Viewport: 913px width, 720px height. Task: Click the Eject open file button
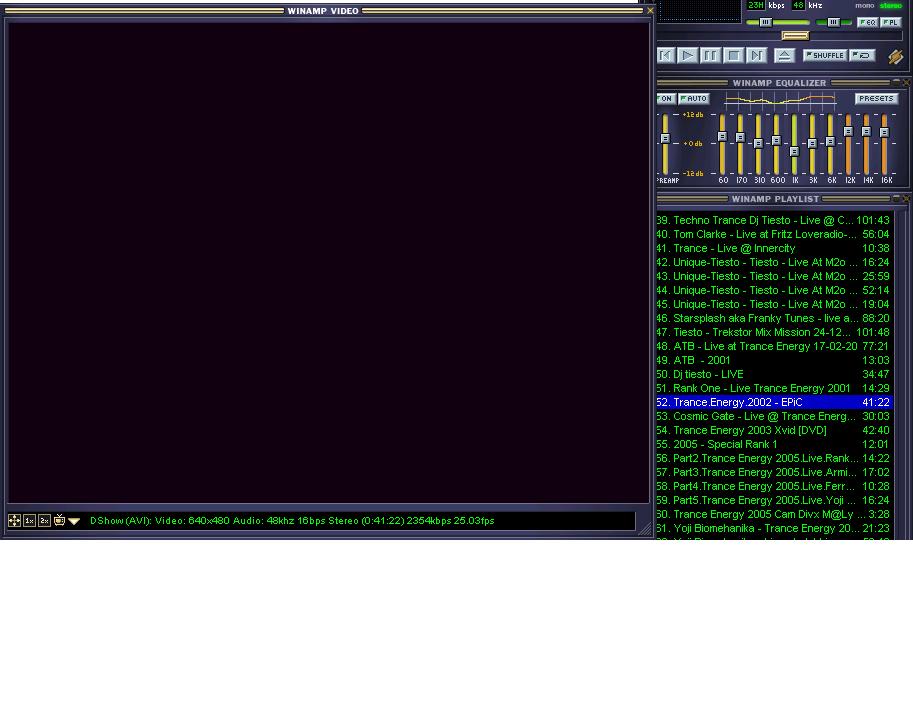coord(785,56)
